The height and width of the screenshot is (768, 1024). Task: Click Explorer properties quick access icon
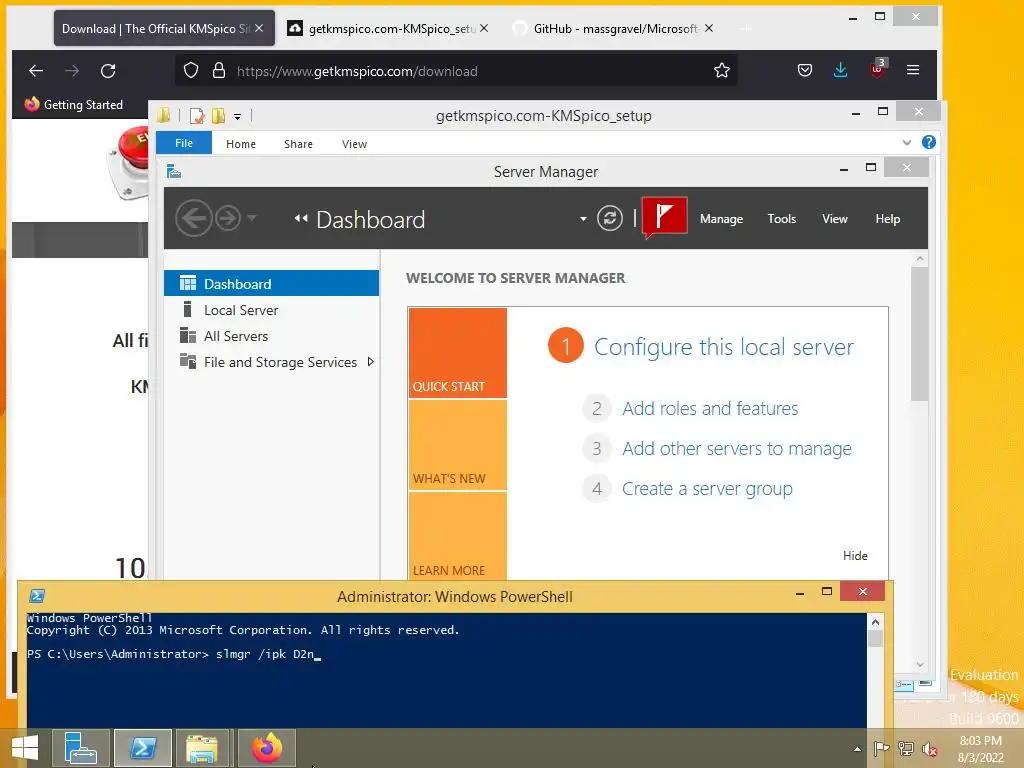click(x=197, y=116)
